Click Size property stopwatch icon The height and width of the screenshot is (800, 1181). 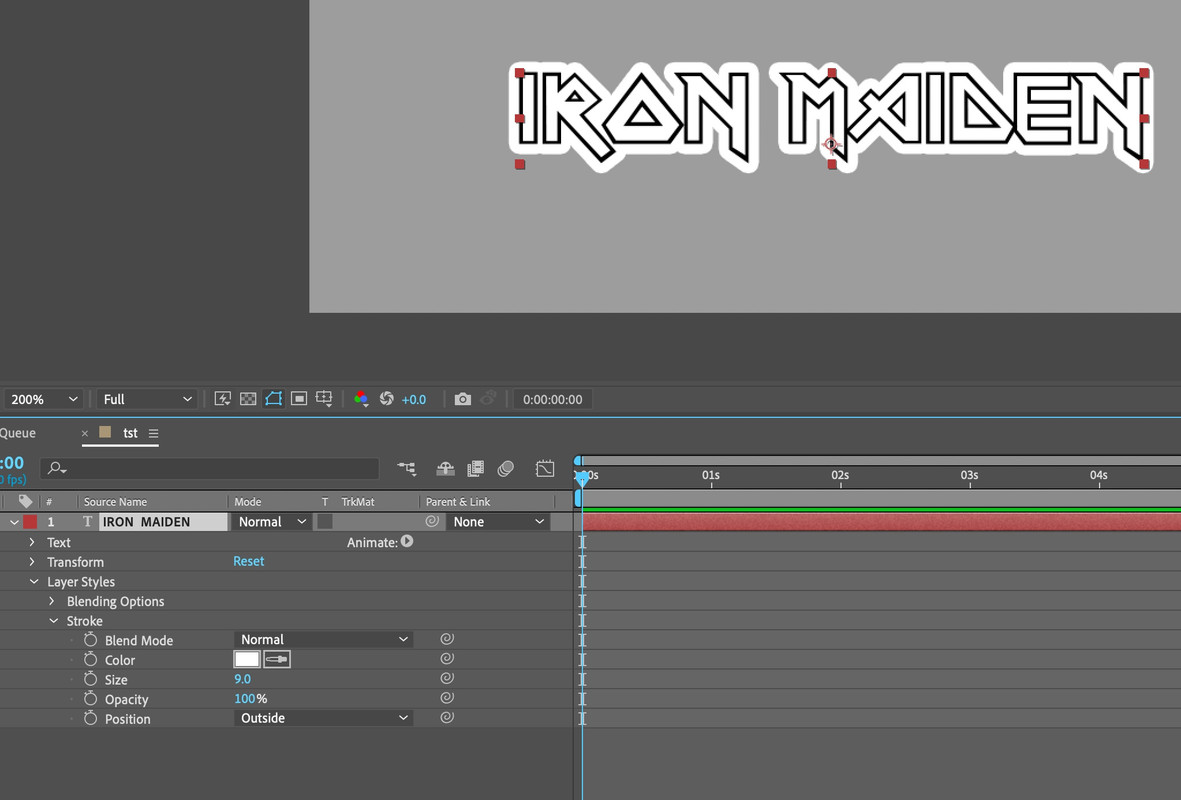90,679
